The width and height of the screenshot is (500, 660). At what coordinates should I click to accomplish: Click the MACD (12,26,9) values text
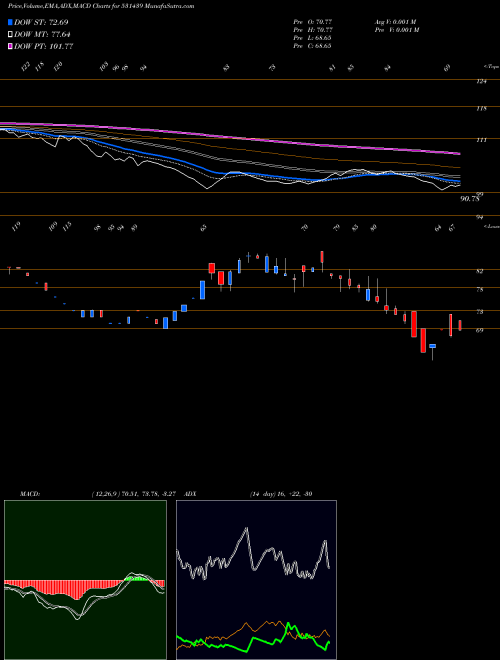pos(133,494)
